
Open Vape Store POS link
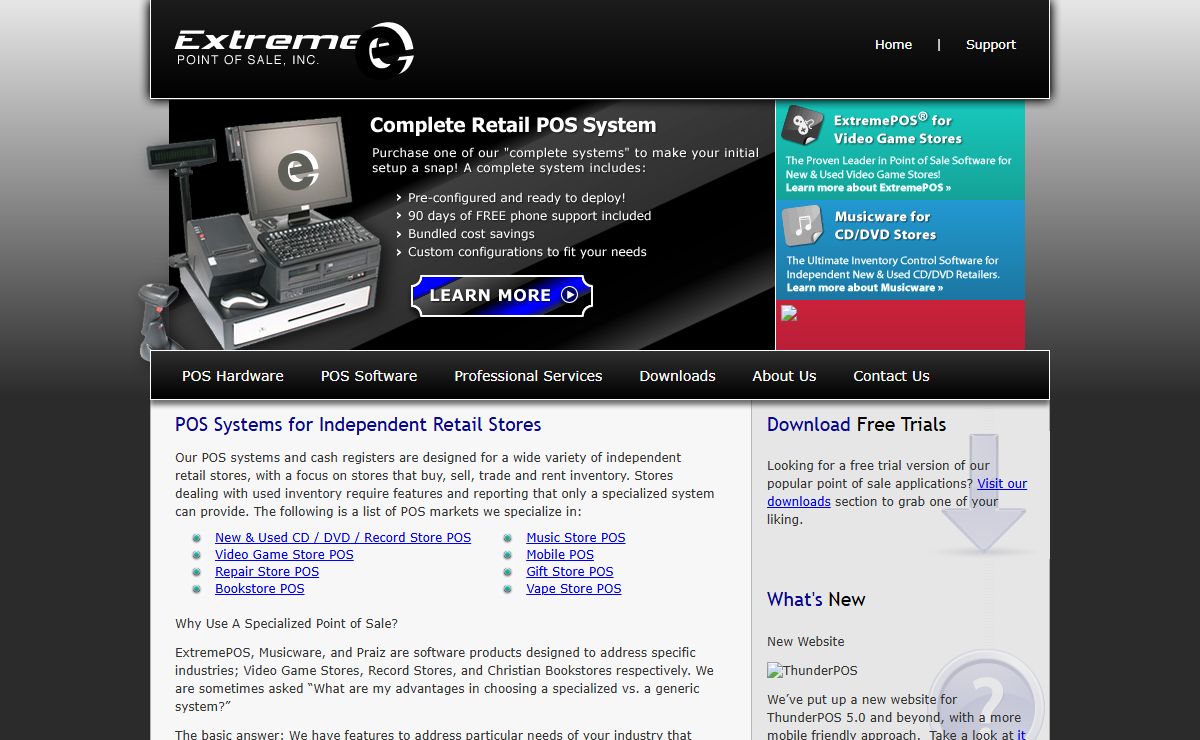click(x=574, y=589)
